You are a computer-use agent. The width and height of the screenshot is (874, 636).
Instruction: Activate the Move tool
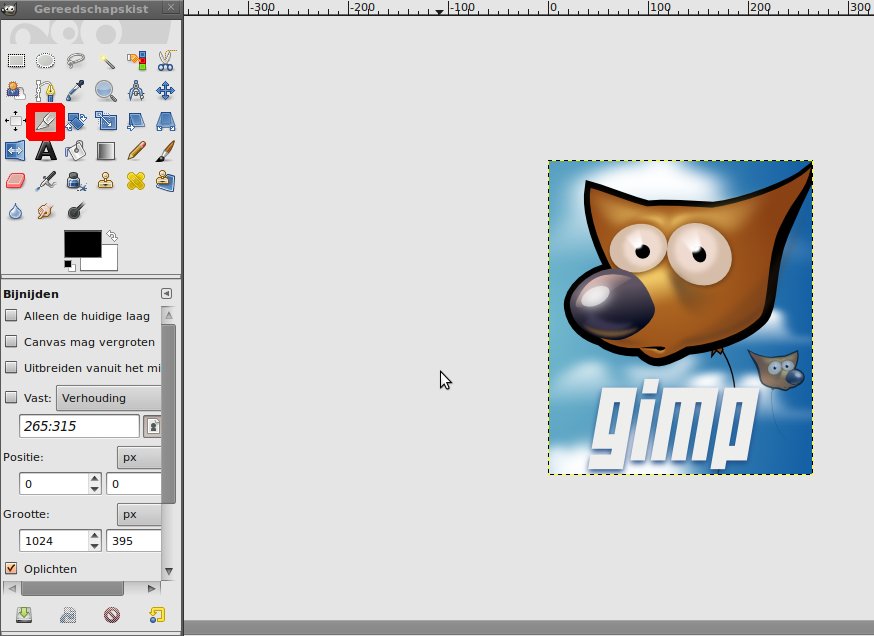click(166, 90)
